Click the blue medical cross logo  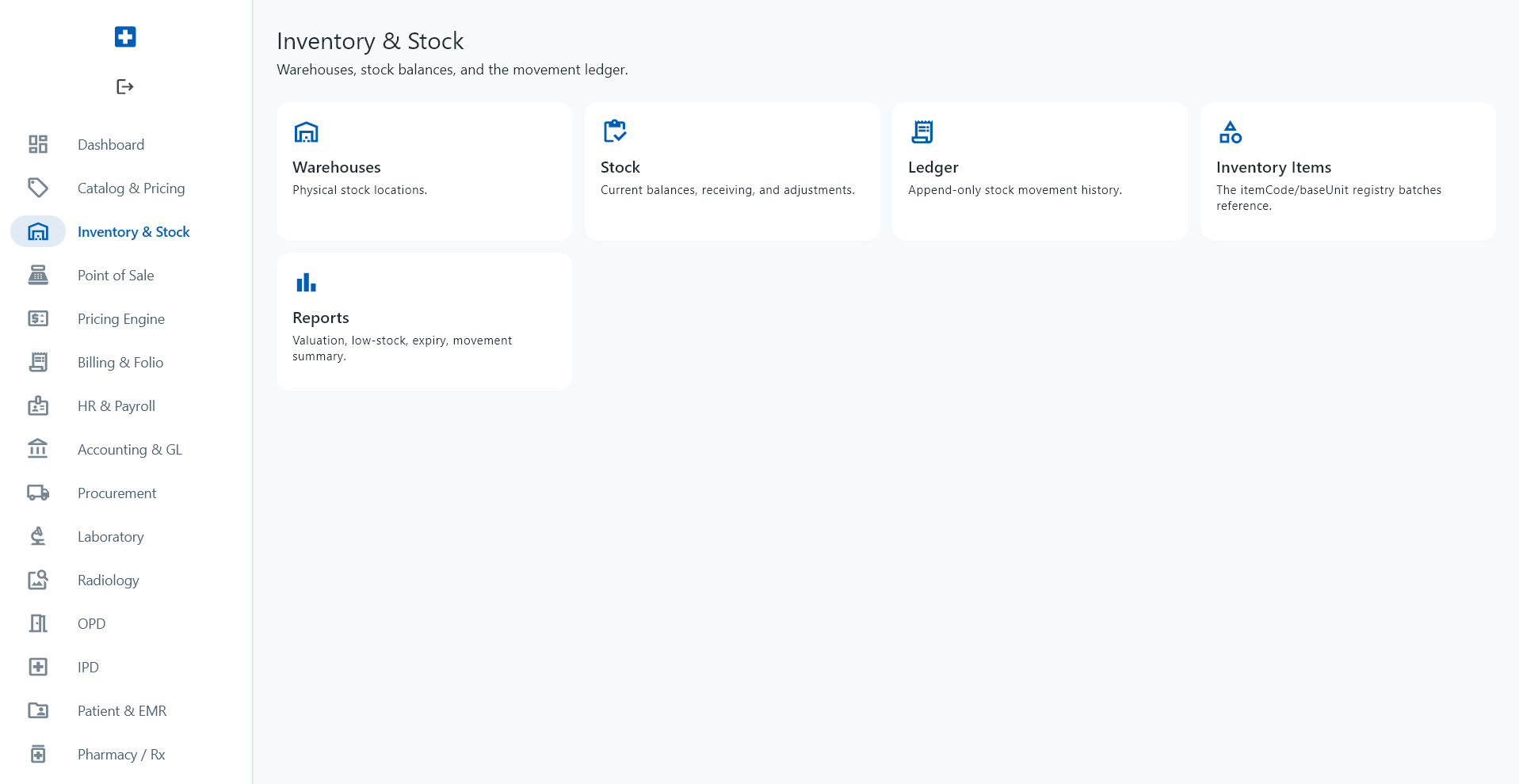(125, 36)
